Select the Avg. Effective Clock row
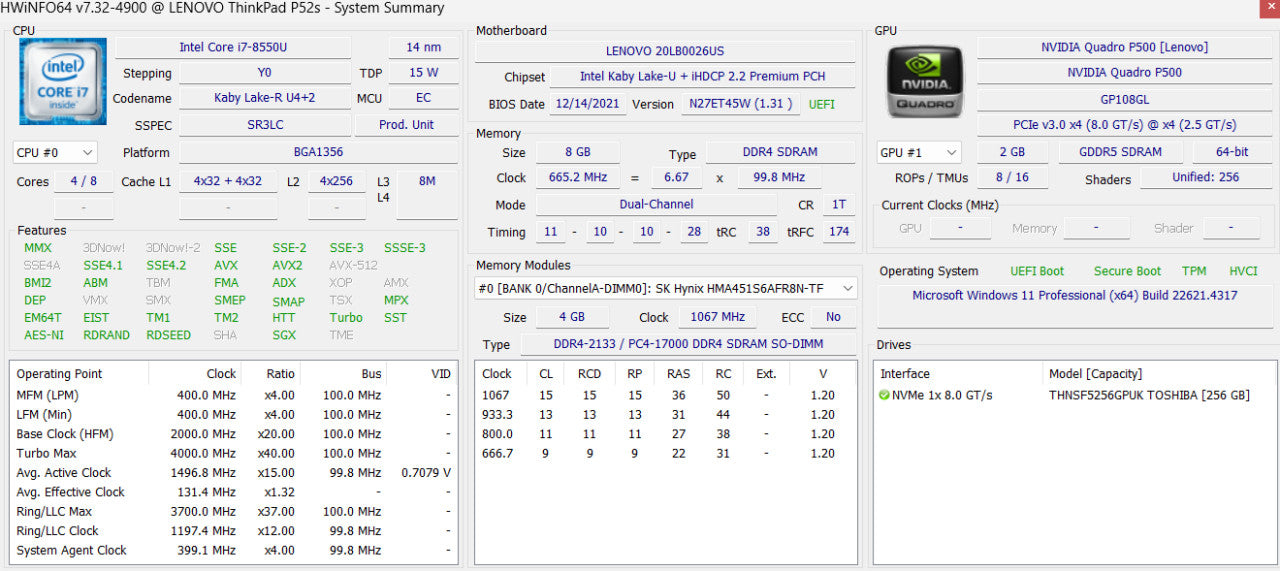 click(x=234, y=492)
